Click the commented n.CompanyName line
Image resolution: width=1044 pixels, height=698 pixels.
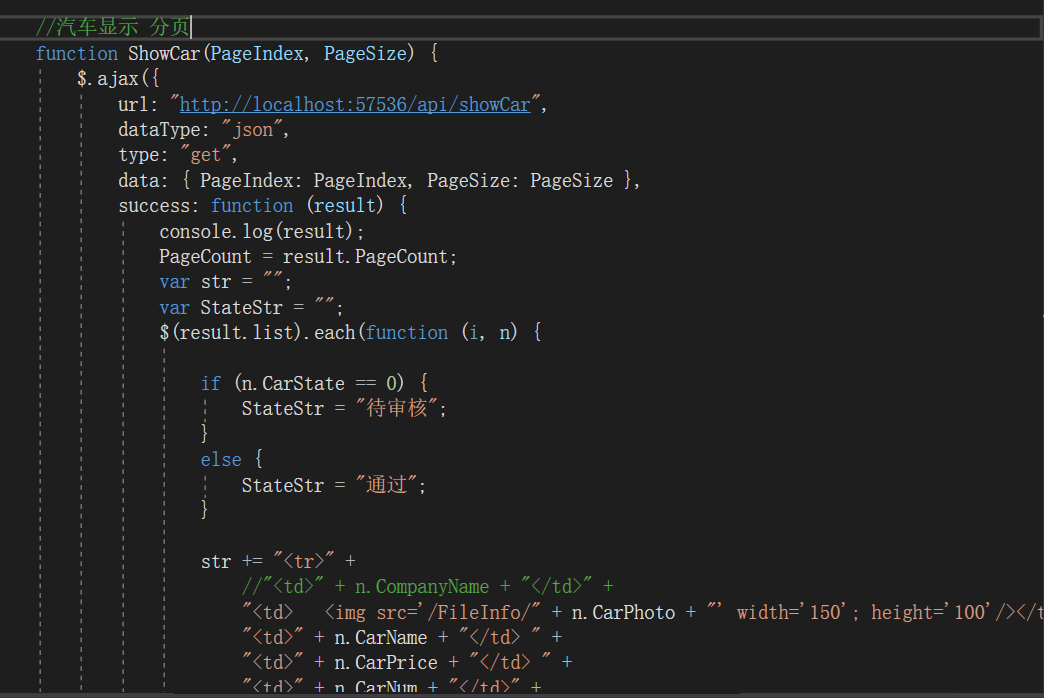[x=427, y=586]
